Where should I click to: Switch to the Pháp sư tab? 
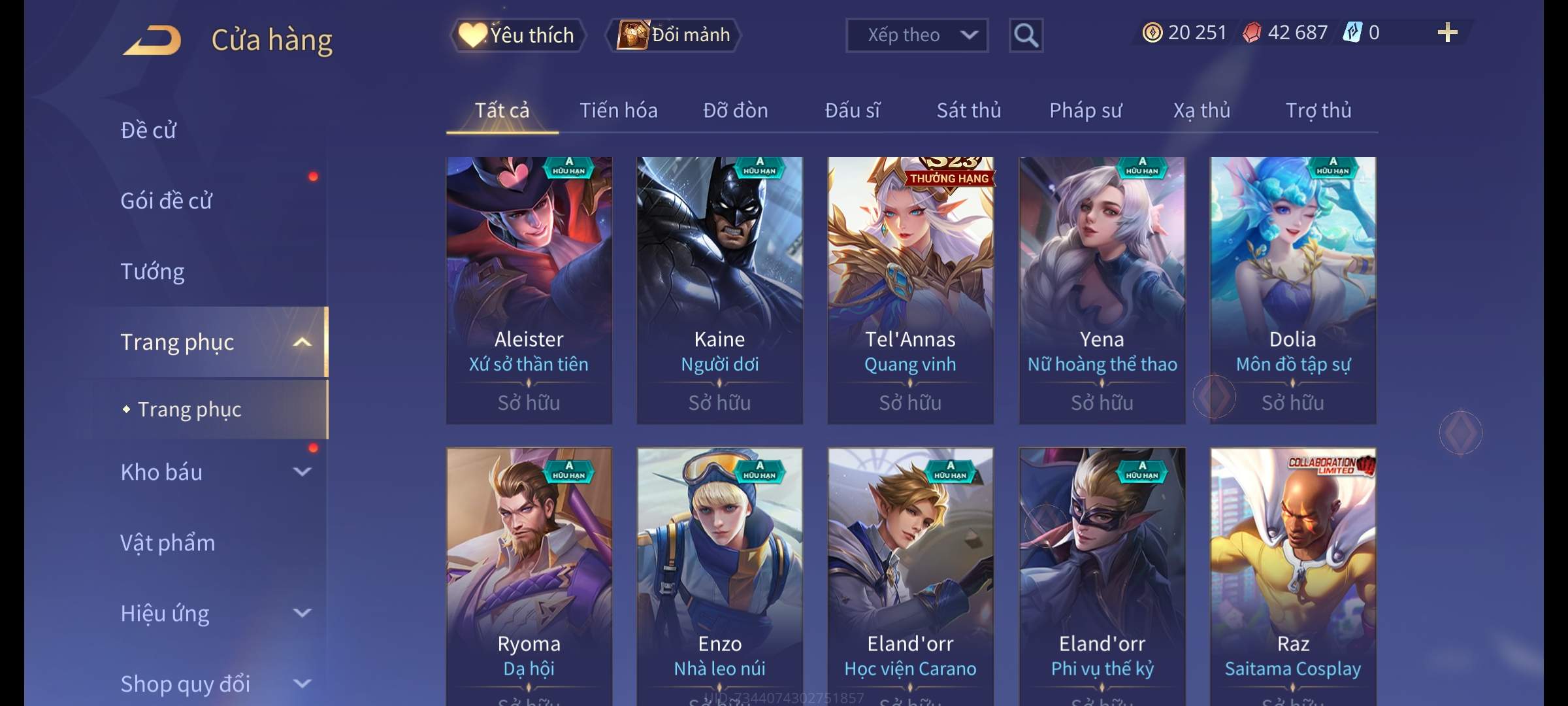[1085, 110]
